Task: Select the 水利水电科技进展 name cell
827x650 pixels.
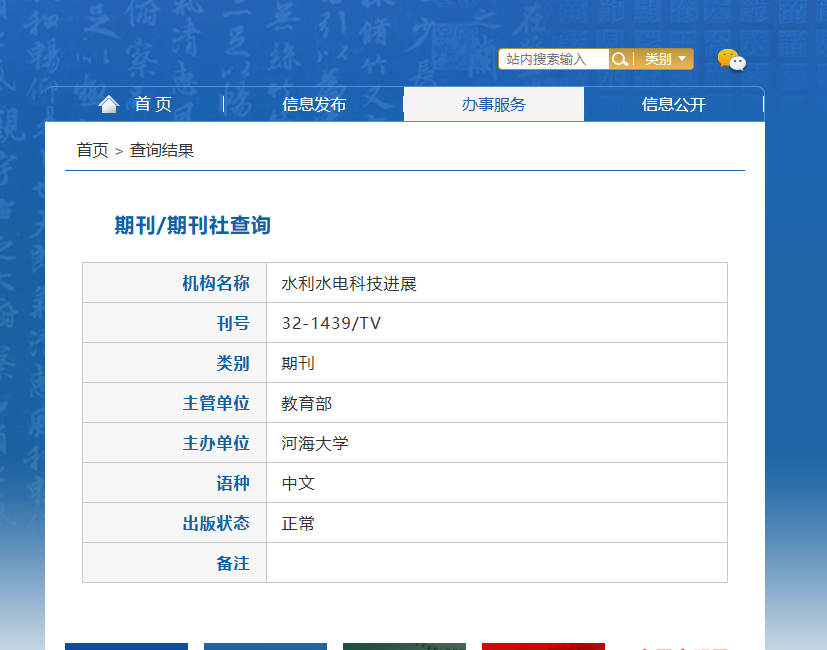Action: tap(497, 283)
